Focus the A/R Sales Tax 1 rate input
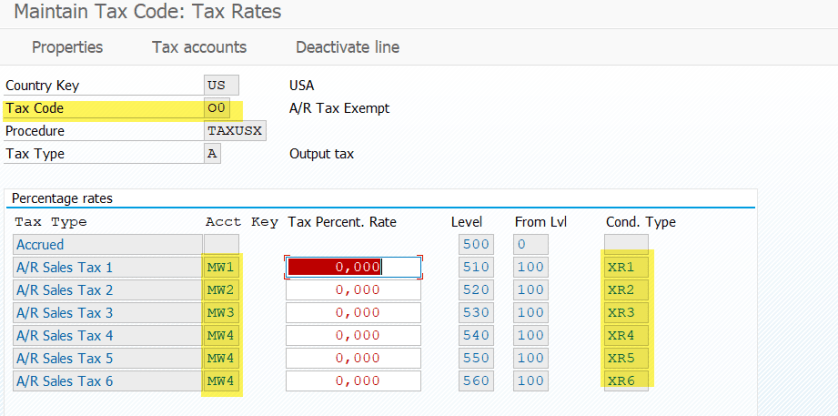 (x=354, y=267)
